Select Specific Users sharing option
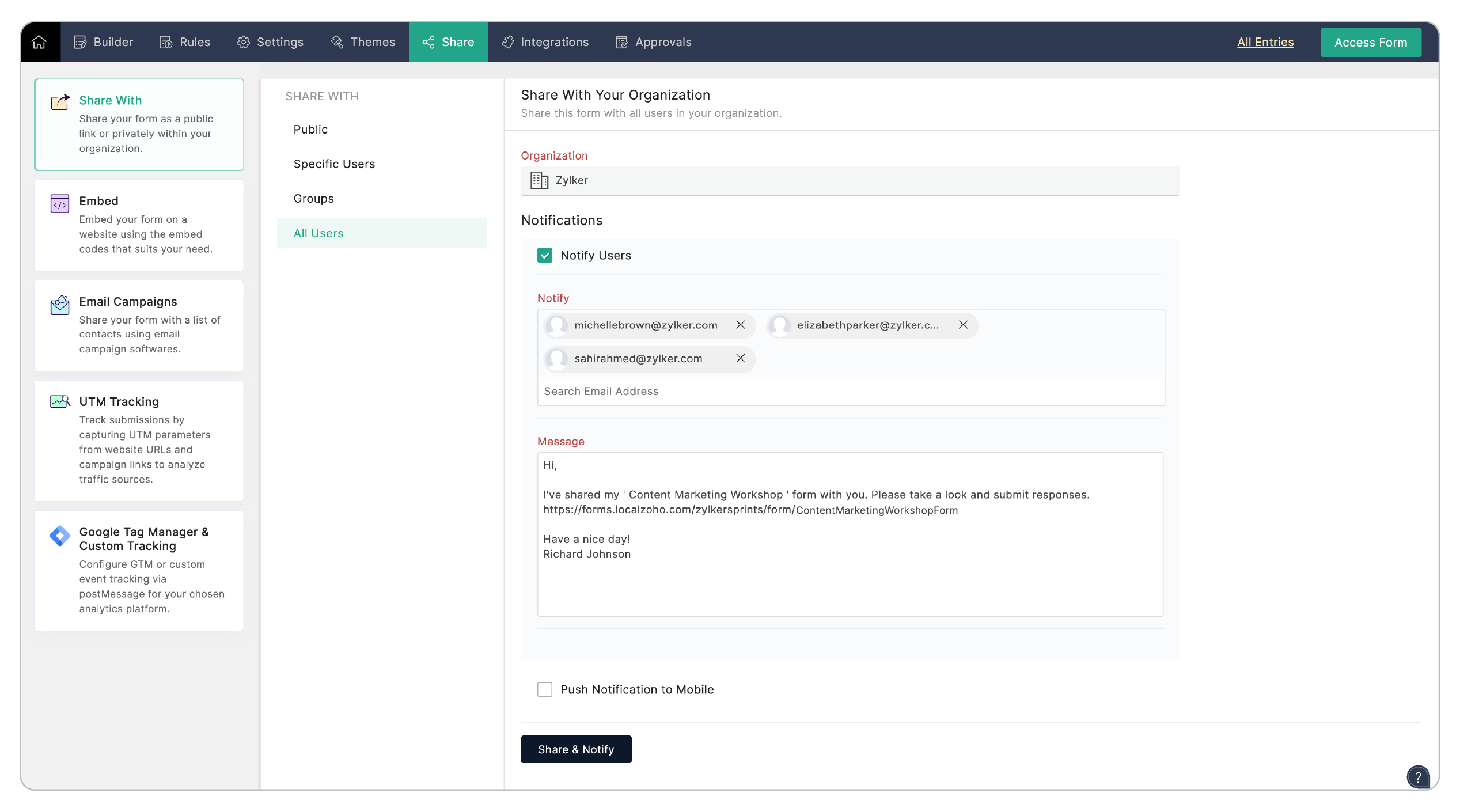1460x812 pixels. point(334,164)
